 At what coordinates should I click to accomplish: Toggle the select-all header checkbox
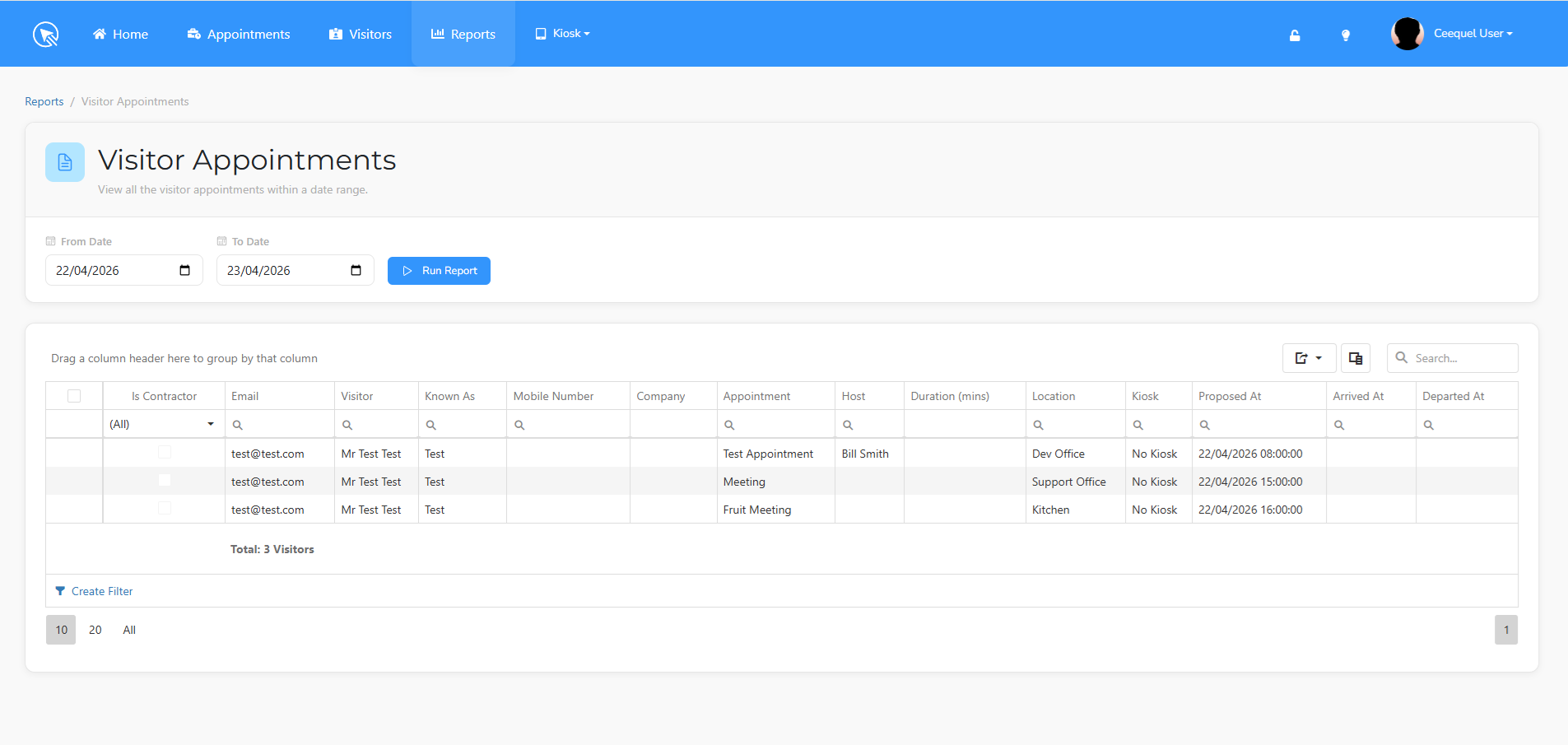point(74,396)
